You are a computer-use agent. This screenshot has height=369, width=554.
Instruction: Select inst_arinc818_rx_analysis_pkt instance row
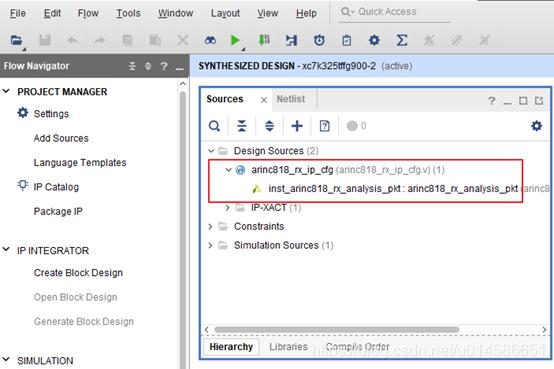(393, 189)
